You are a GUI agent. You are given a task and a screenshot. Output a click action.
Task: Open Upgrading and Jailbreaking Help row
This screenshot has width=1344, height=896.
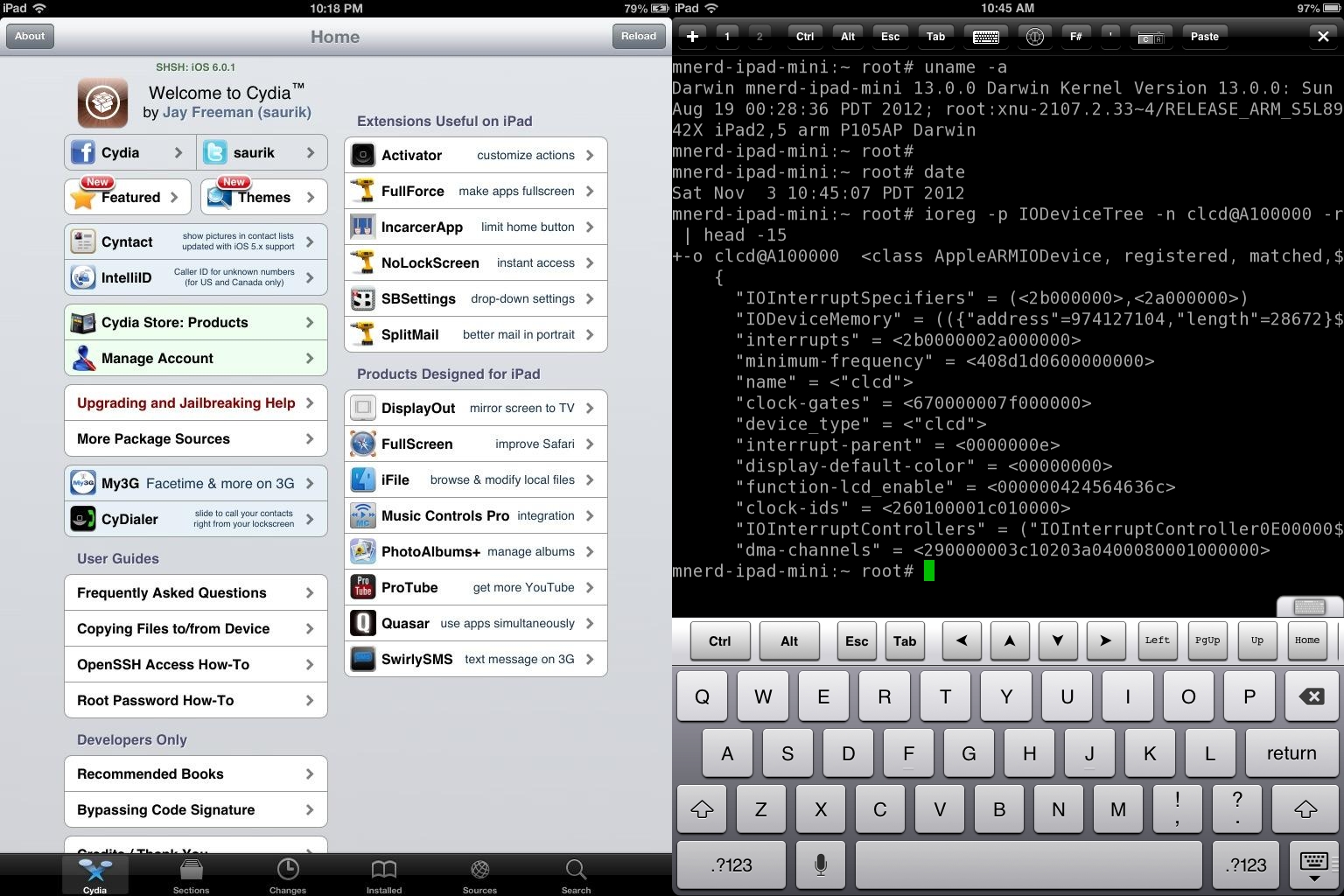coord(196,403)
